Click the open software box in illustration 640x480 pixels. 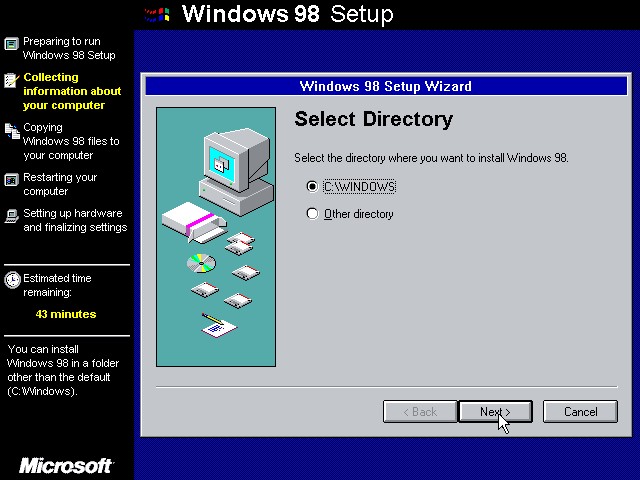pyautogui.click(x=194, y=222)
